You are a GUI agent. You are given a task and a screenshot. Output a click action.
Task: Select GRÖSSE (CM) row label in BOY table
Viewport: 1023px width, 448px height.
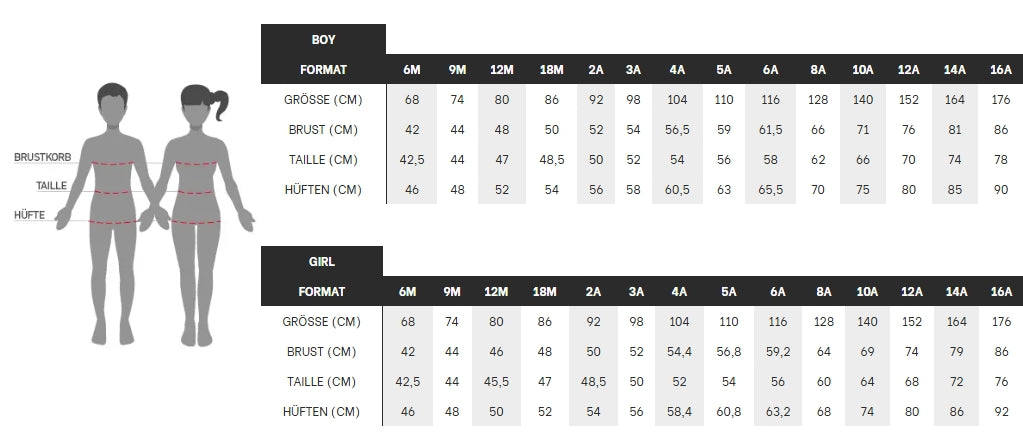[x=323, y=100]
